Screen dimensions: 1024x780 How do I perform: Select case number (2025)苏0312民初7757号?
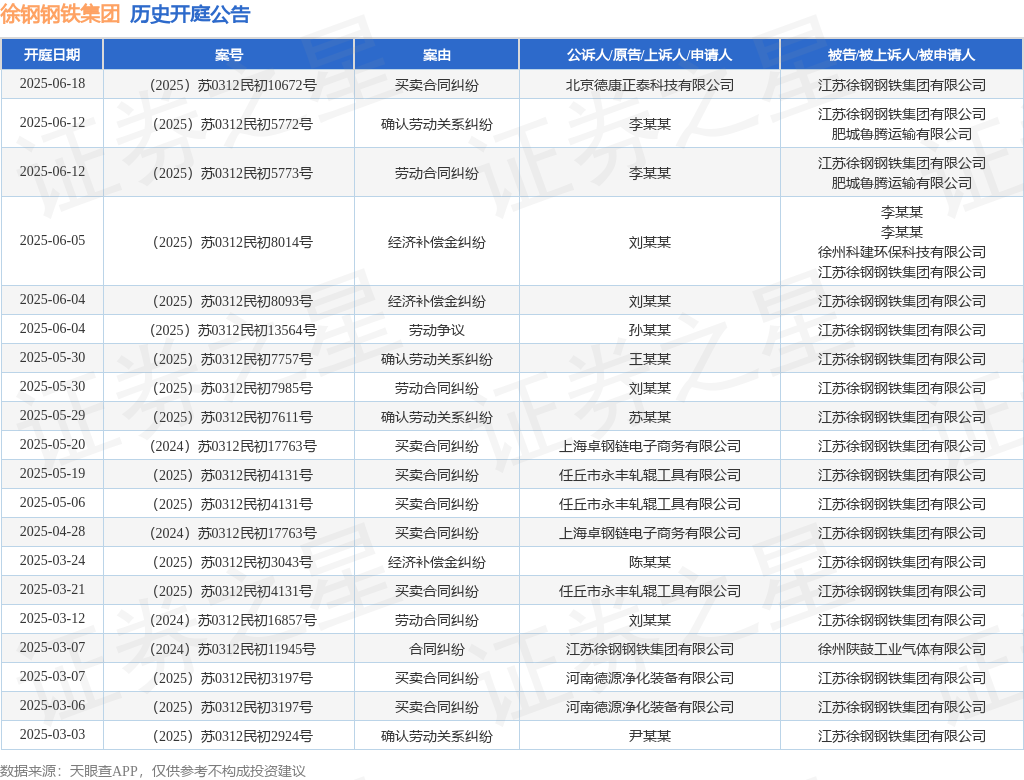tap(232, 359)
